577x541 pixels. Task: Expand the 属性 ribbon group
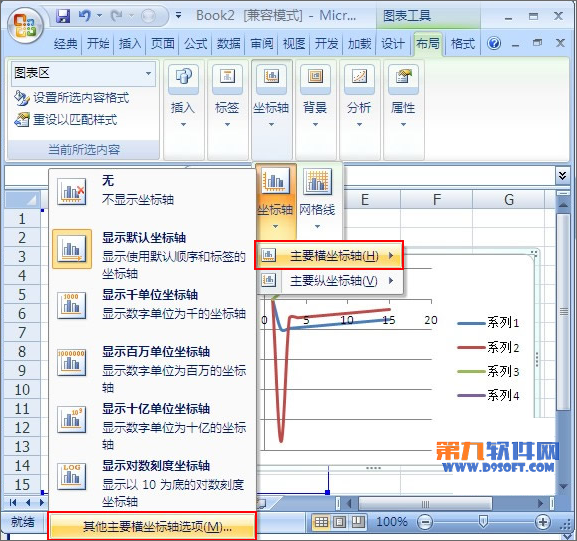(x=403, y=110)
